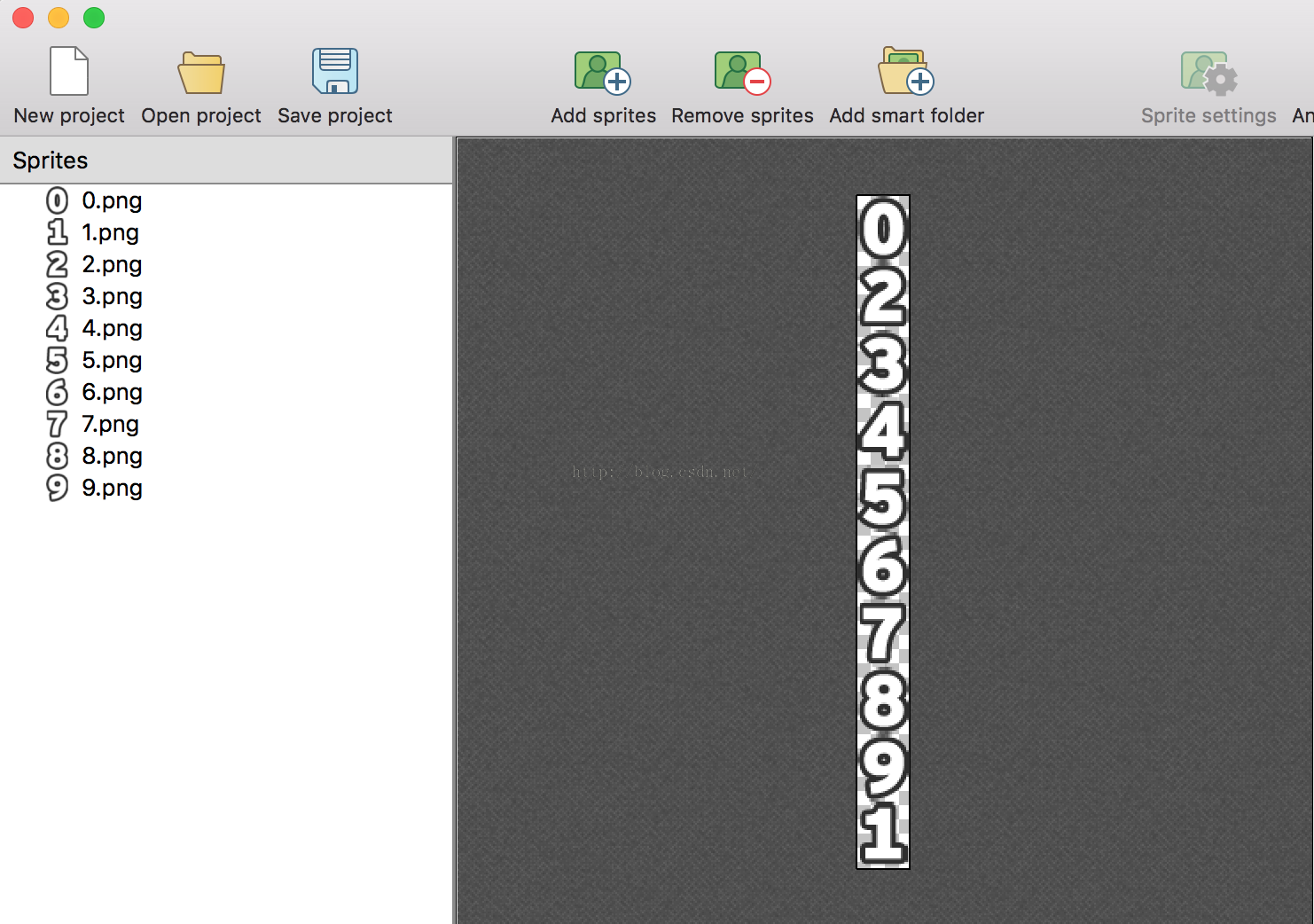This screenshot has height=924, width=1314.
Task: Open the Sprite settings gear icon
Action: point(1209,73)
